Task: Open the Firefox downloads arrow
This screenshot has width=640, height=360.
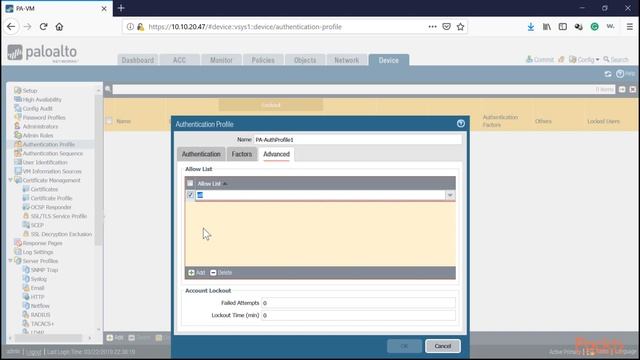Action: click(531, 27)
